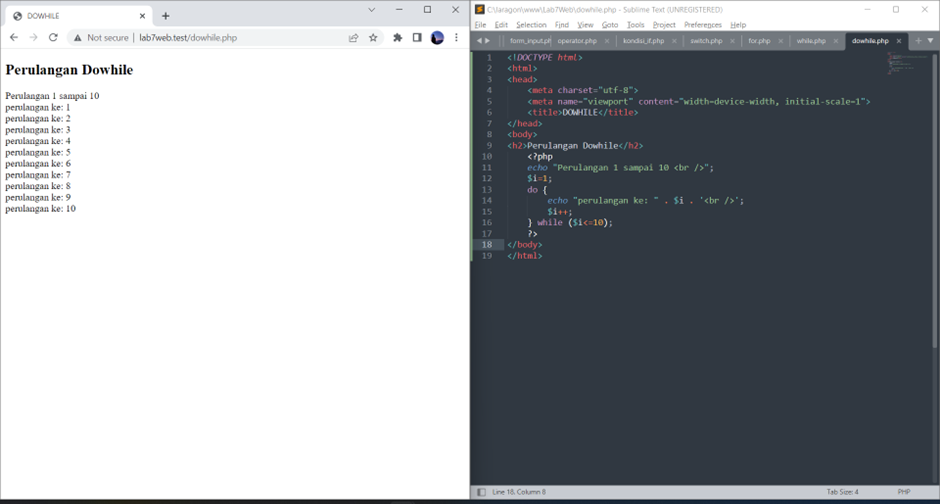Click the title DOWHILE code line
This screenshot has height=504, width=940.
tap(583, 112)
